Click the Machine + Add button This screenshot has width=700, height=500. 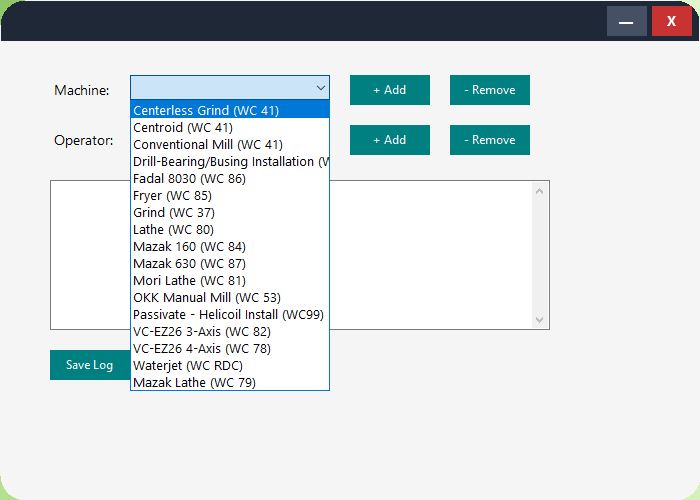tap(389, 90)
